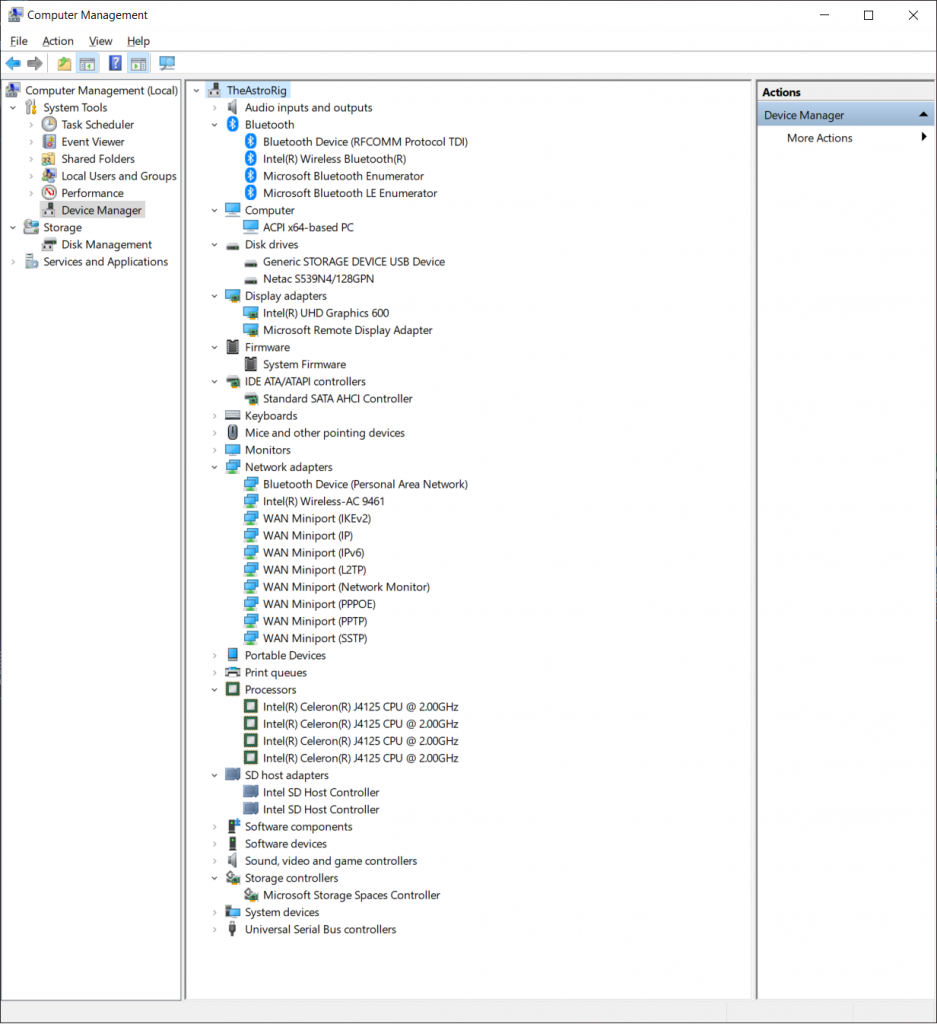This screenshot has width=937, height=1024.
Task: Click the Print queues printer icon
Action: pos(232,672)
